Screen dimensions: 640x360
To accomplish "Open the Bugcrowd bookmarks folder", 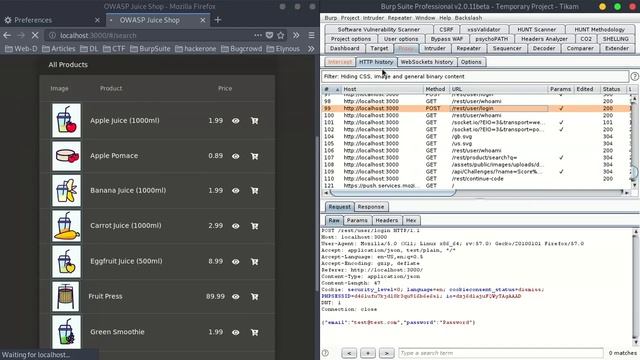I will tap(242, 49).
